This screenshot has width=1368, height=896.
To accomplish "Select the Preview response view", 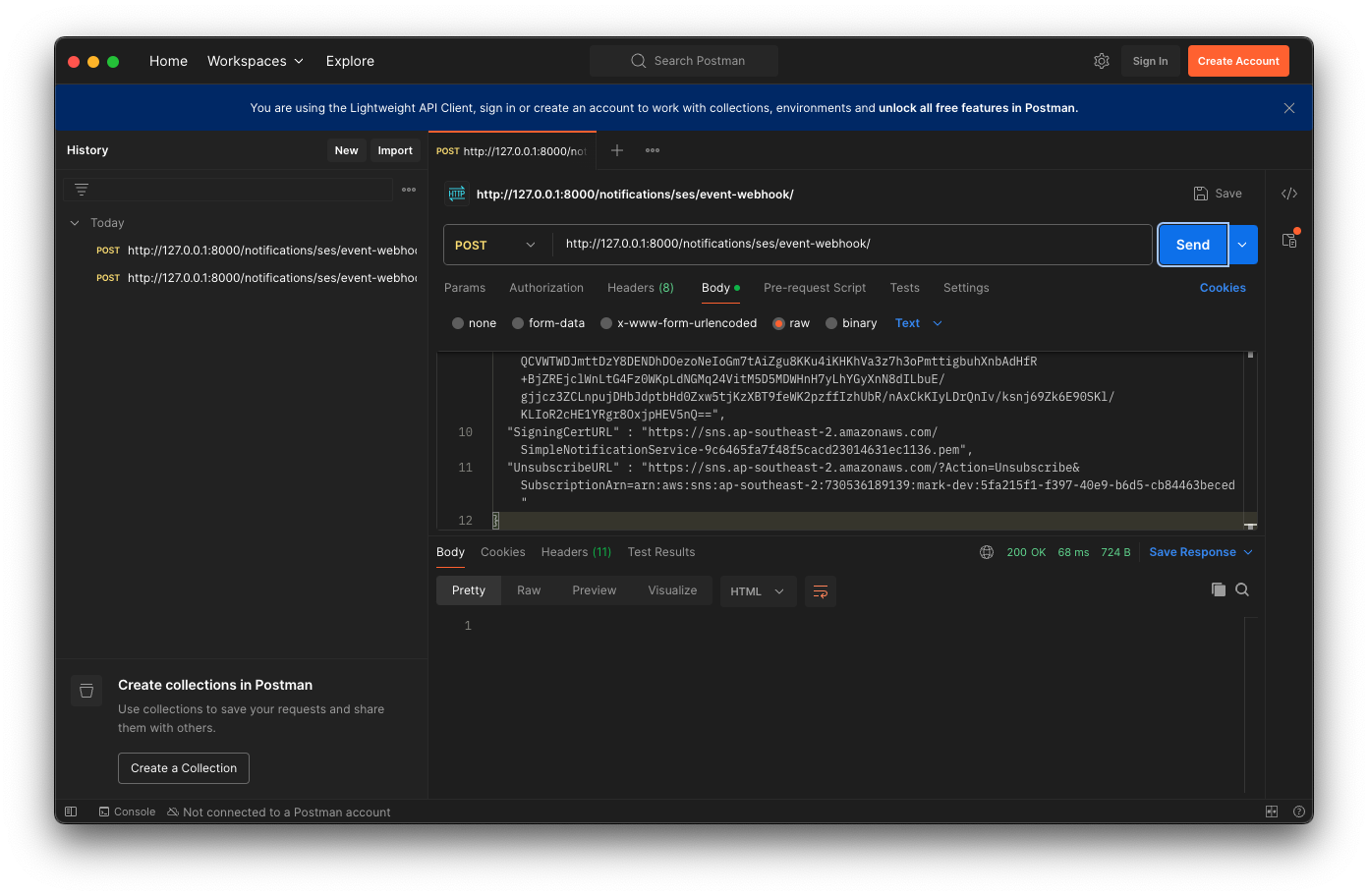I will pos(595,590).
